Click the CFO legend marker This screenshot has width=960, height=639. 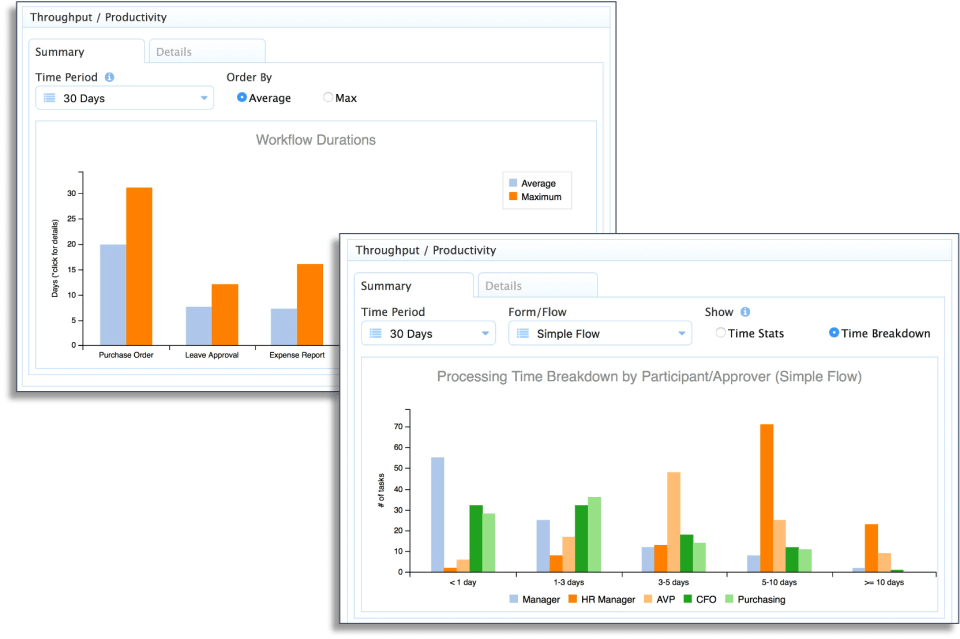688,599
